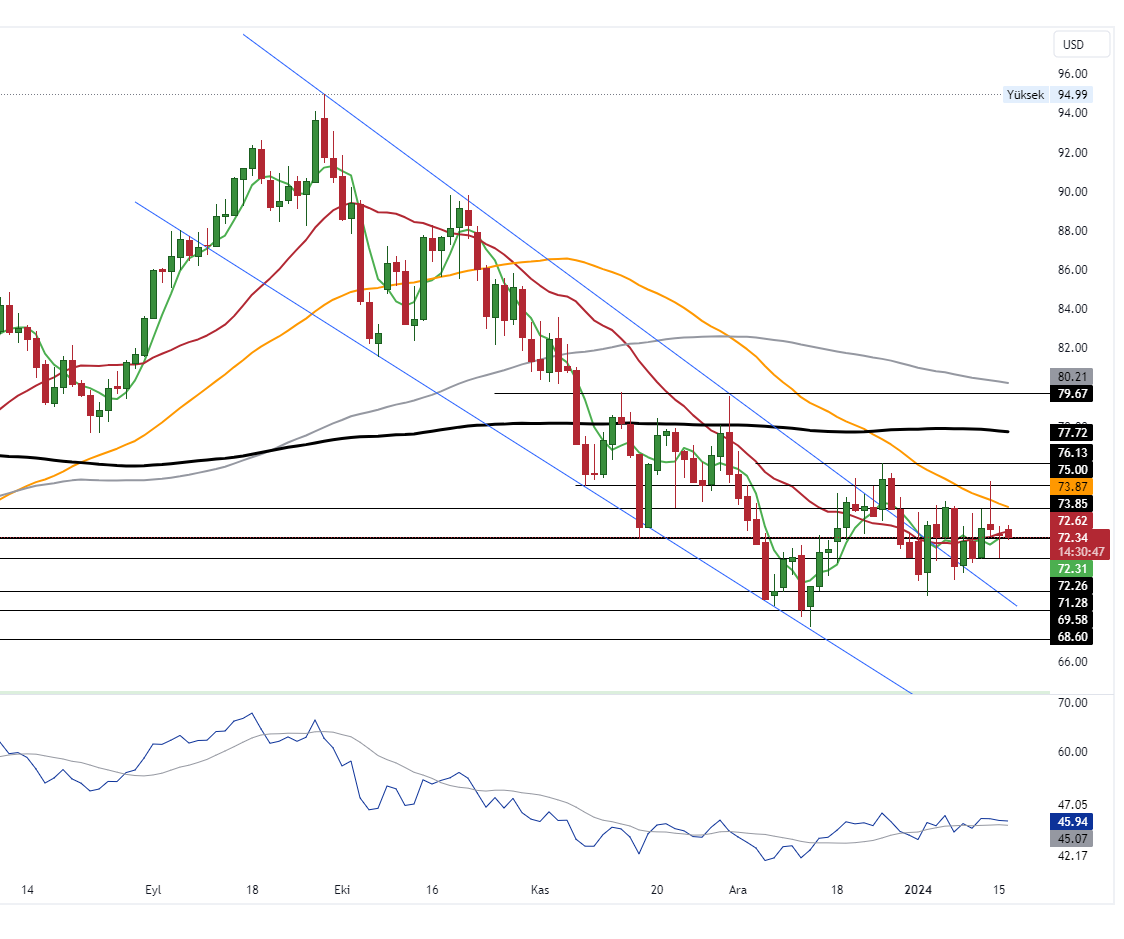Viewport: 1124px width, 939px height.
Task: Click the 71.28 support level label
Action: click(x=1071, y=602)
